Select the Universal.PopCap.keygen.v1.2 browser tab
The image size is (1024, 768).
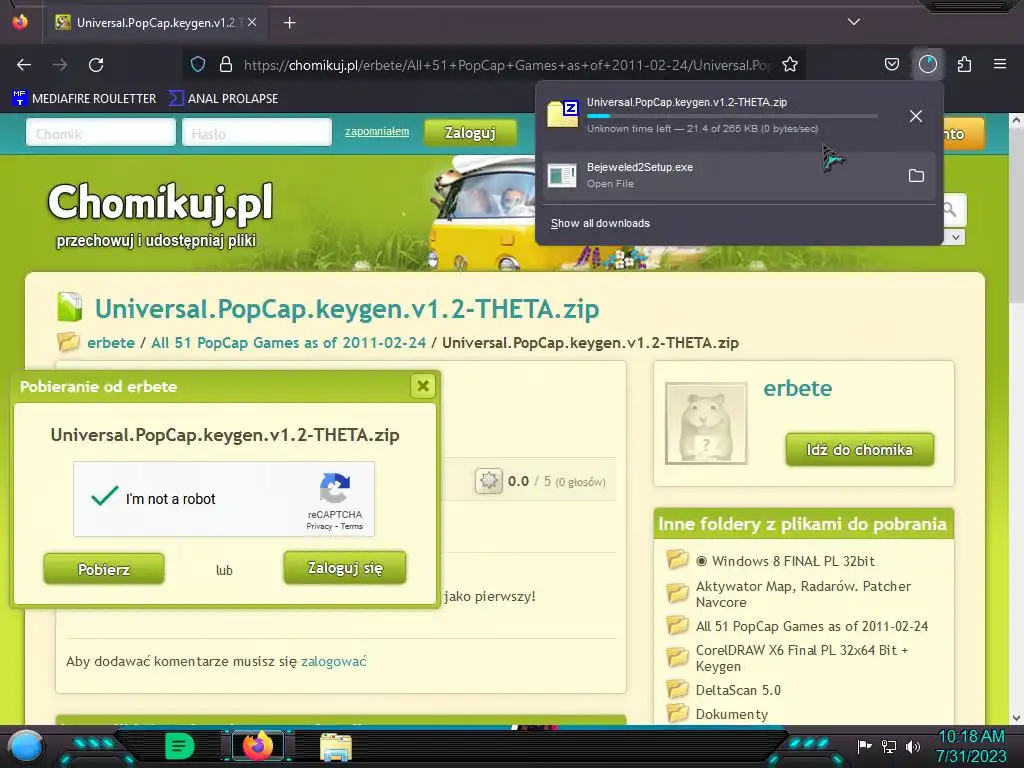point(157,23)
